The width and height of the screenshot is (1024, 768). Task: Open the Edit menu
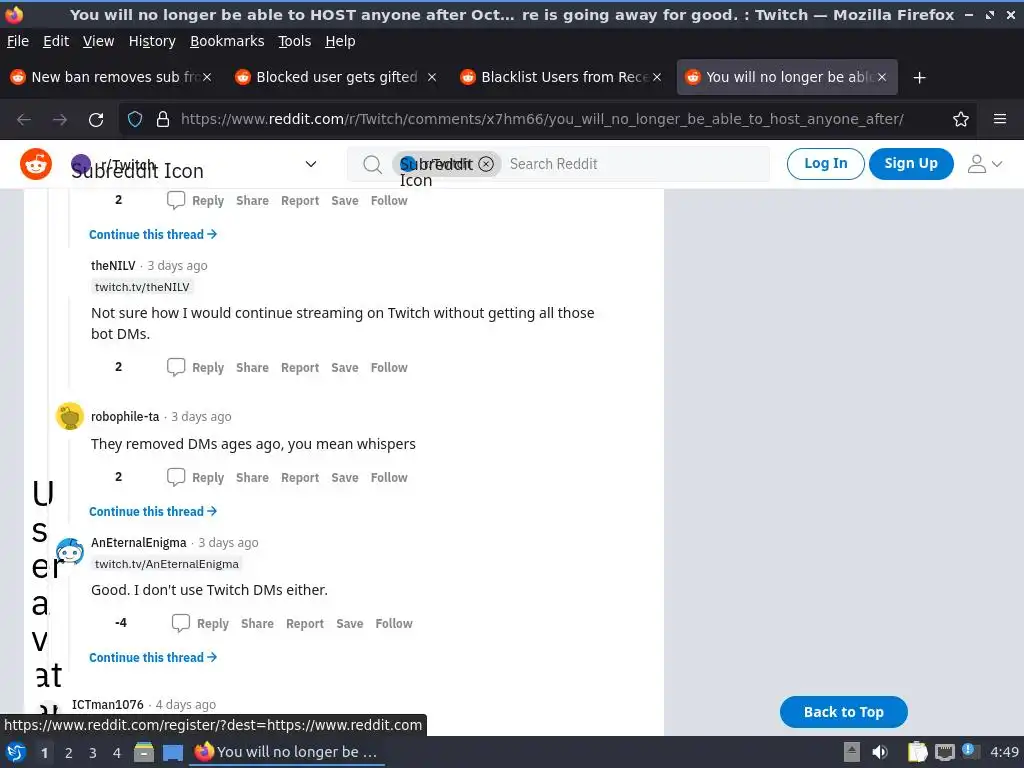(x=56, y=41)
